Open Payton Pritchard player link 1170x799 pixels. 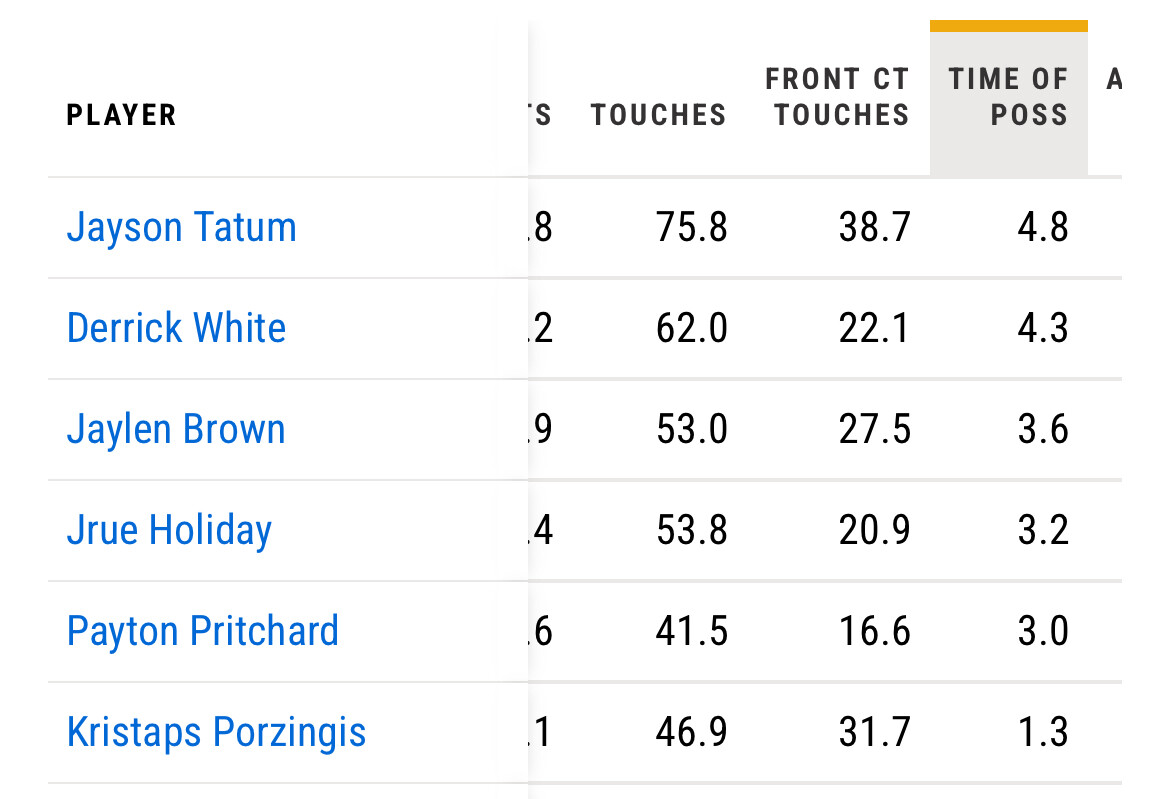pos(203,632)
